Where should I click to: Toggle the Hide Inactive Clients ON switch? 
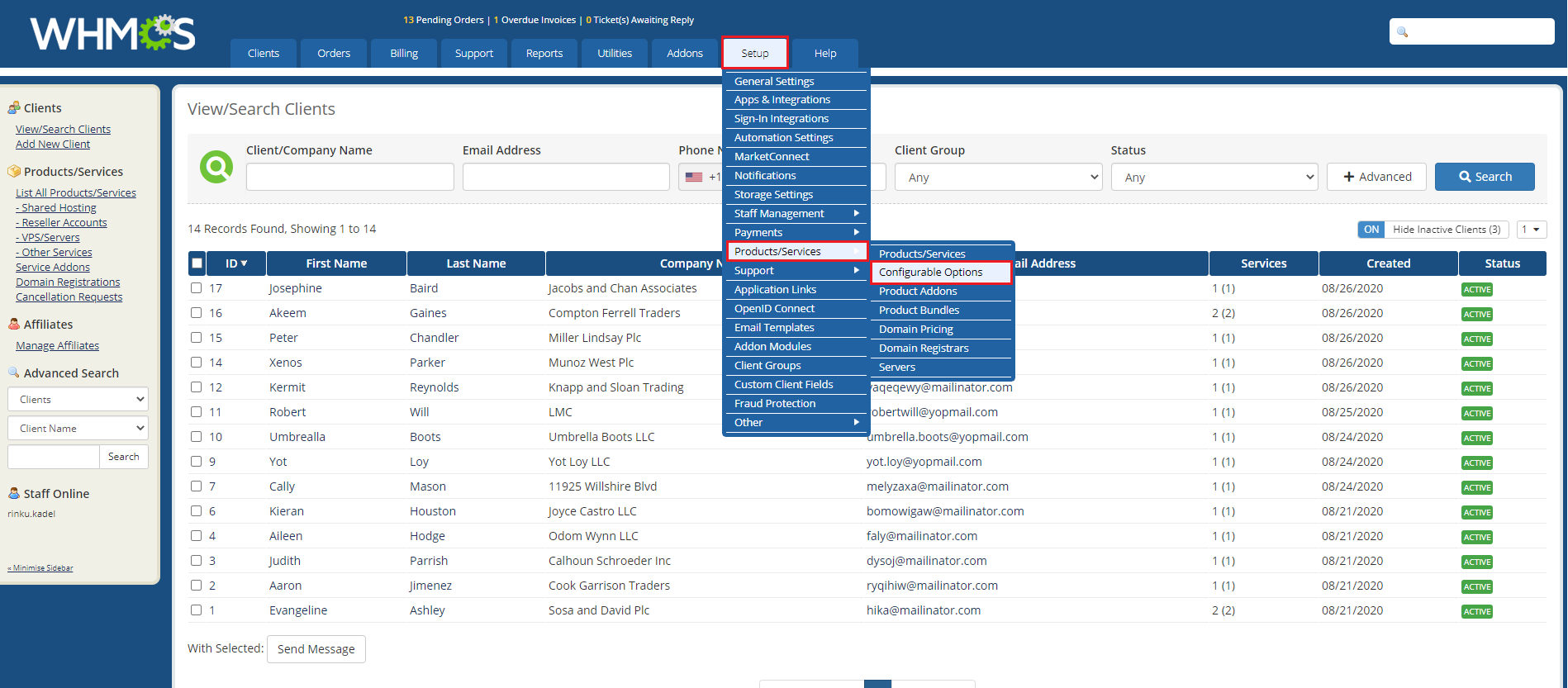[x=1371, y=230]
